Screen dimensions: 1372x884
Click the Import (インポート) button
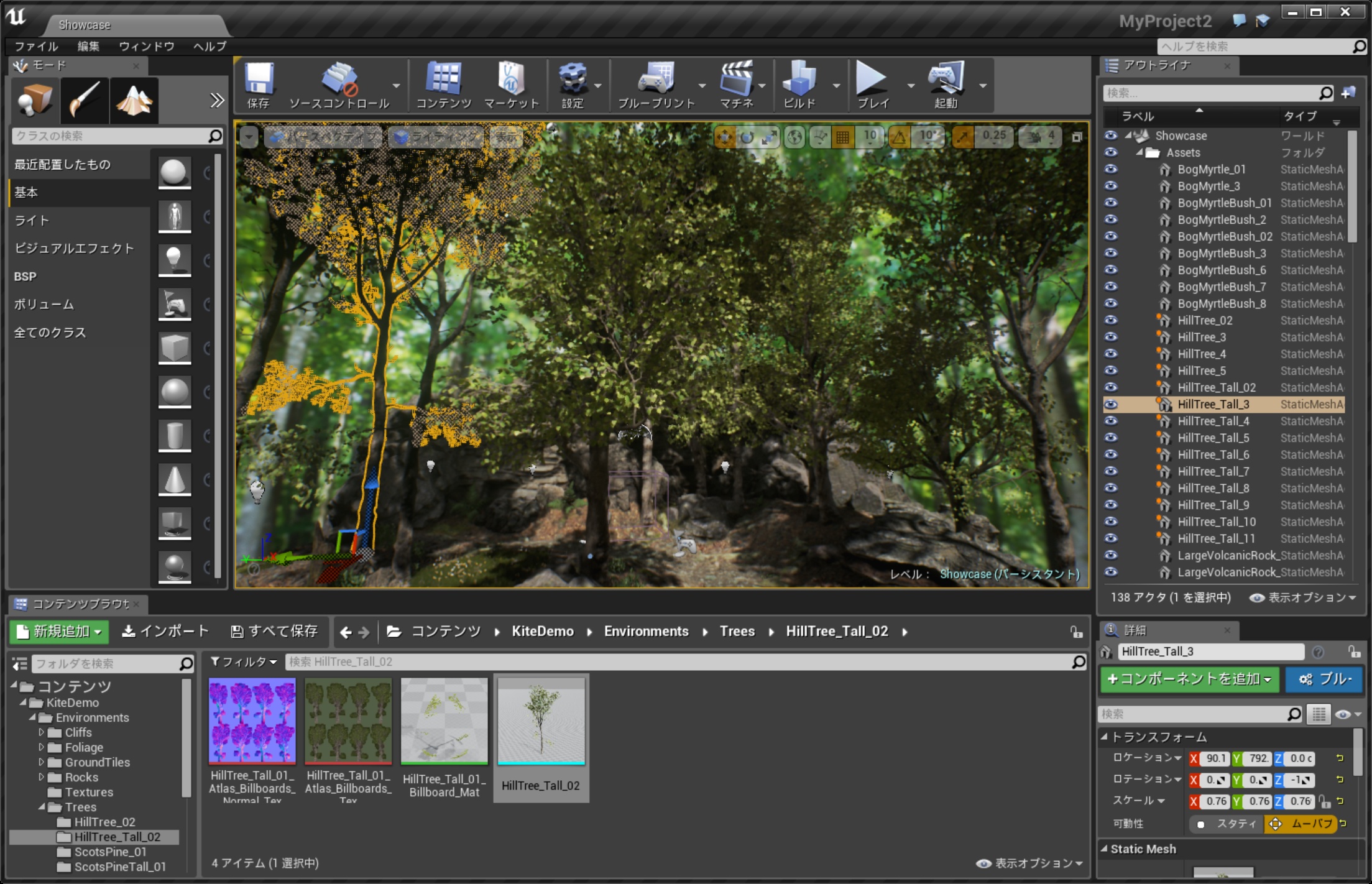coord(165,632)
